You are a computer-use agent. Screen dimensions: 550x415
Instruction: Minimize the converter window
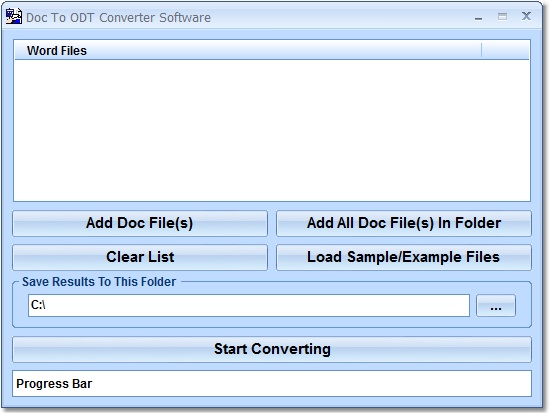pos(478,17)
